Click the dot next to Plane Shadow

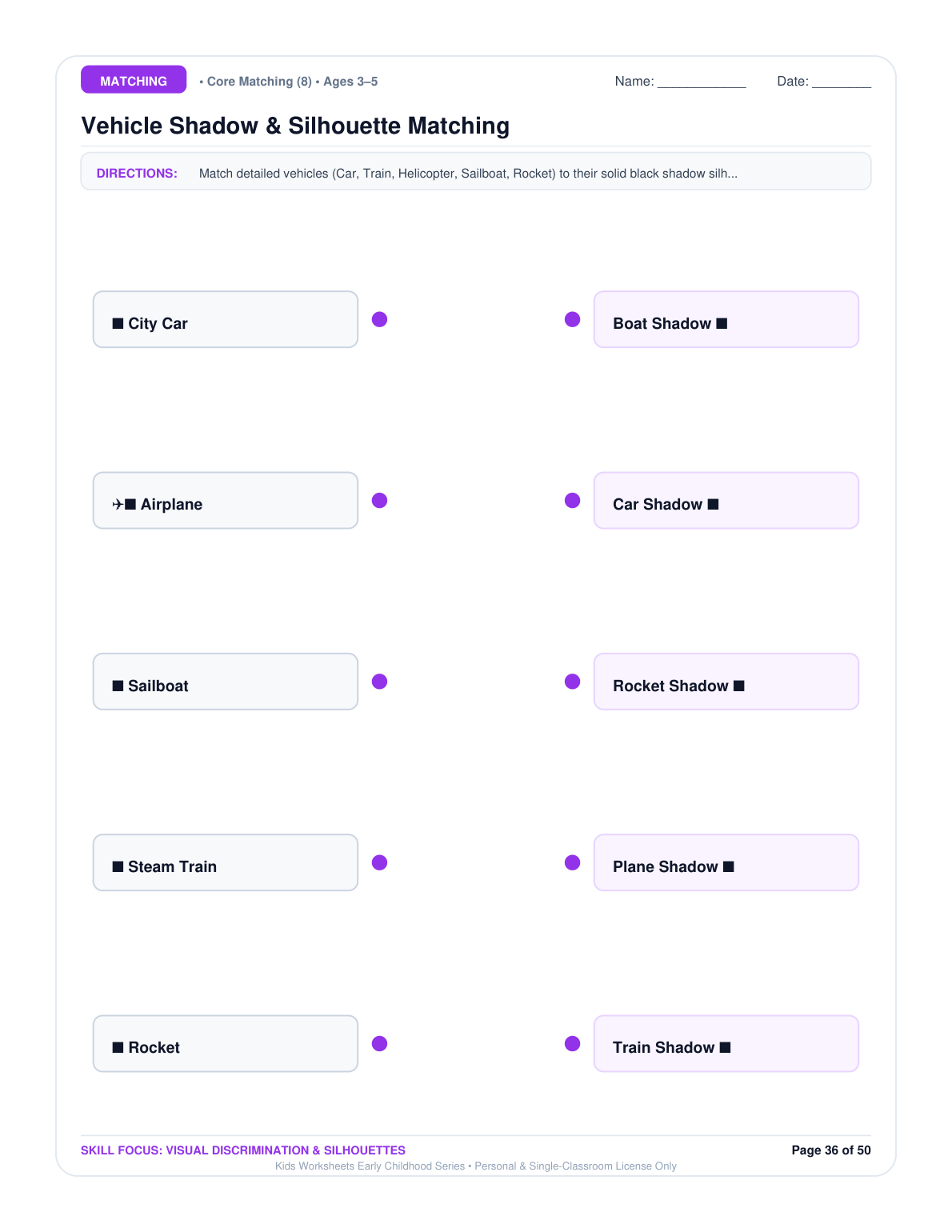(x=573, y=862)
